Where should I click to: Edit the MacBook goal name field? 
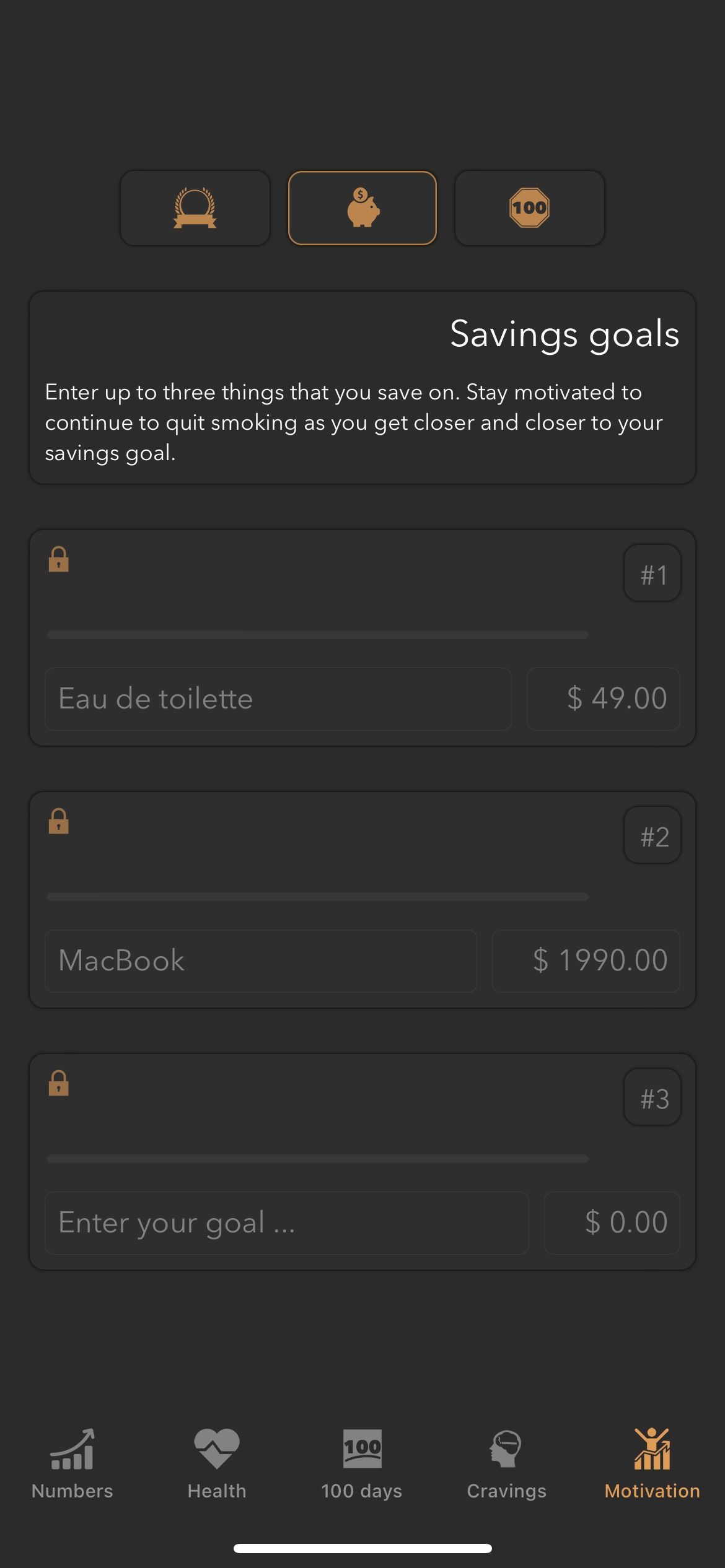pyautogui.click(x=260, y=961)
